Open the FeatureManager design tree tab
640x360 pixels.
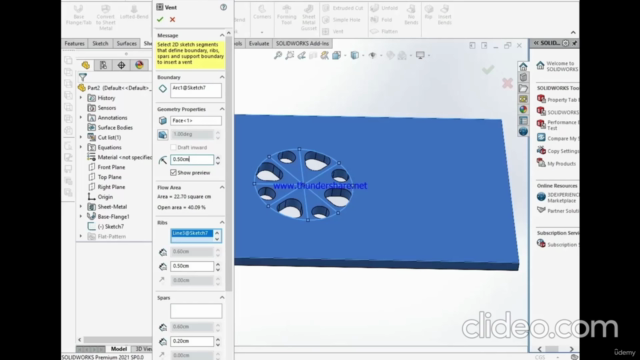coord(86,65)
